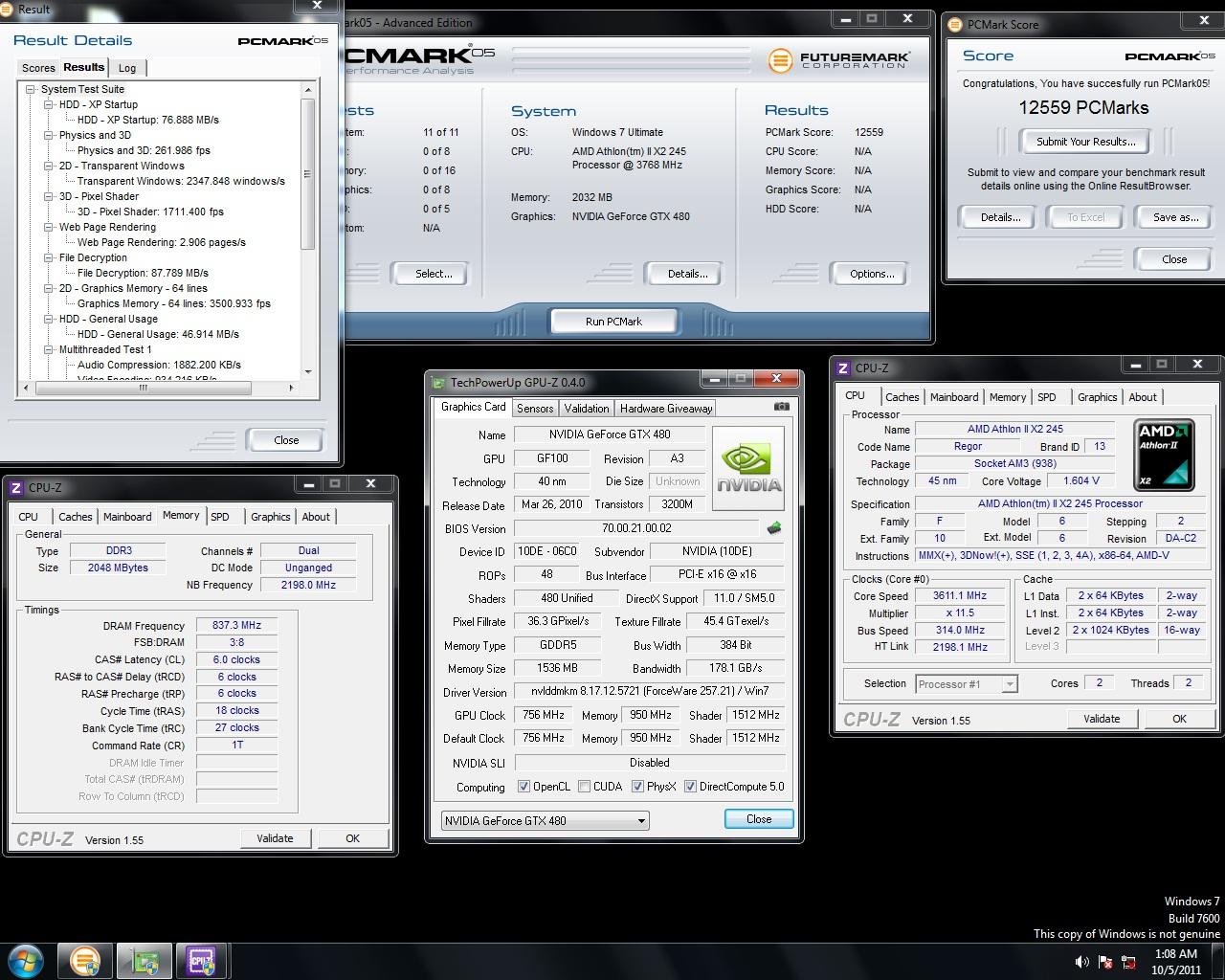Click Save as button in Score window
The image size is (1225, 980).
click(x=1175, y=217)
